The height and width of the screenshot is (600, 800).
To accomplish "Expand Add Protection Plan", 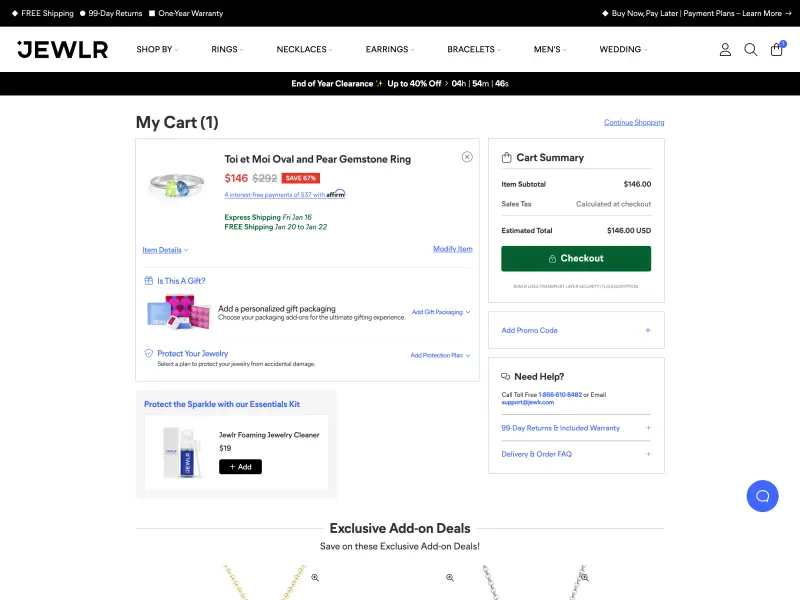I will tap(440, 355).
